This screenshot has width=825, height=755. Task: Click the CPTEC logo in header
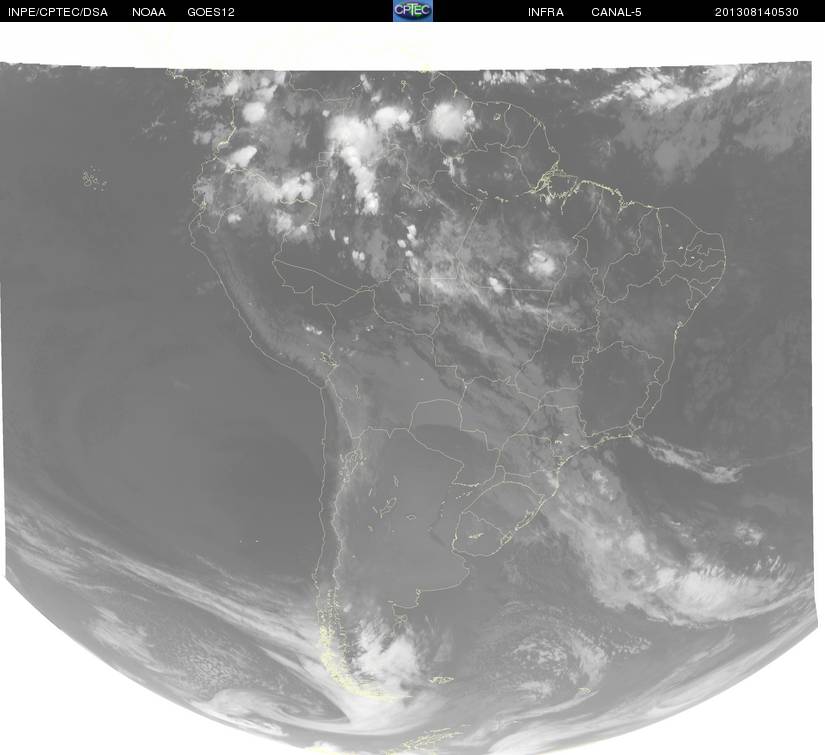pyautogui.click(x=413, y=11)
